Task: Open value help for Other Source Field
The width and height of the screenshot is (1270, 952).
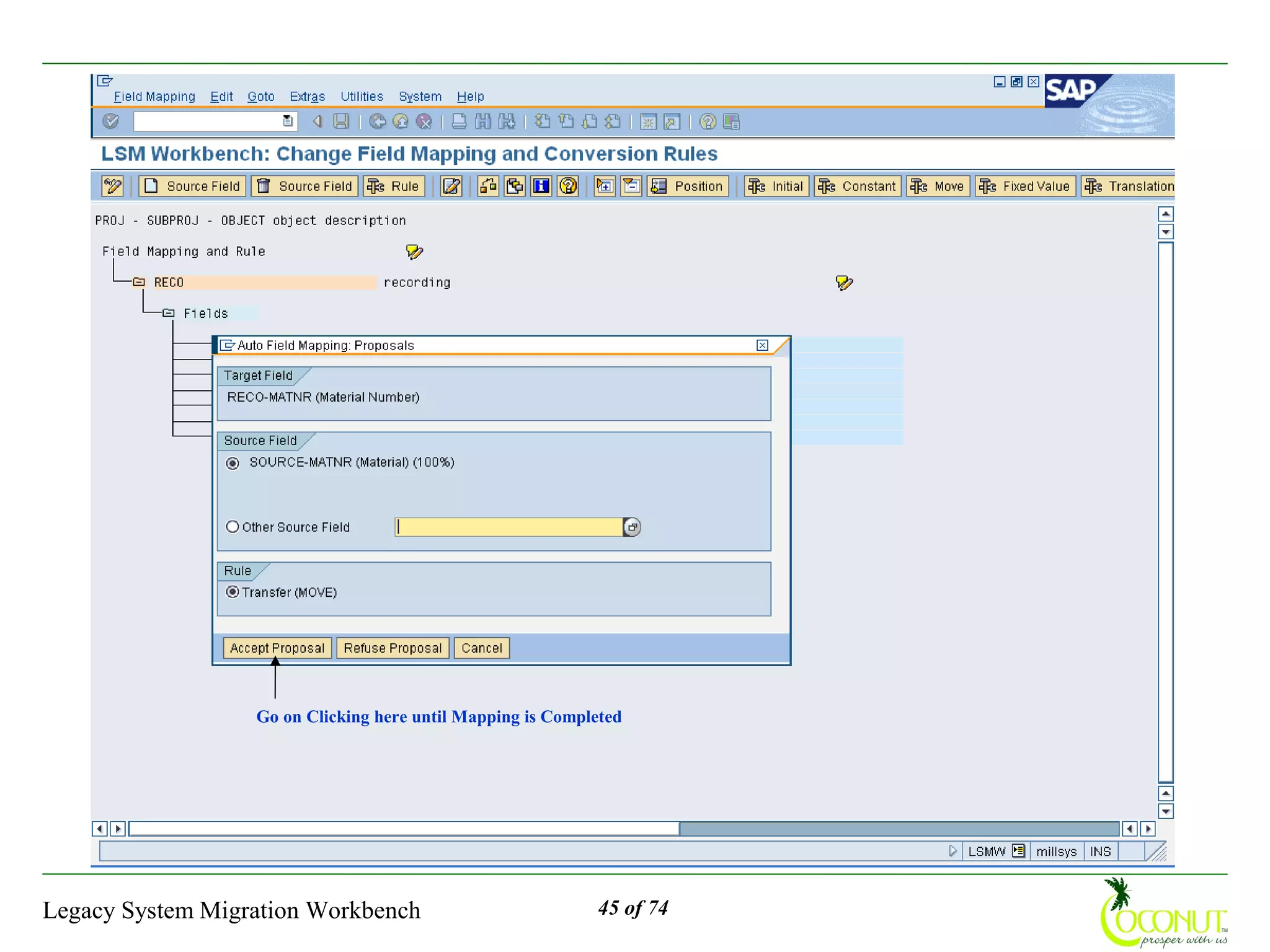Action: 632,527
